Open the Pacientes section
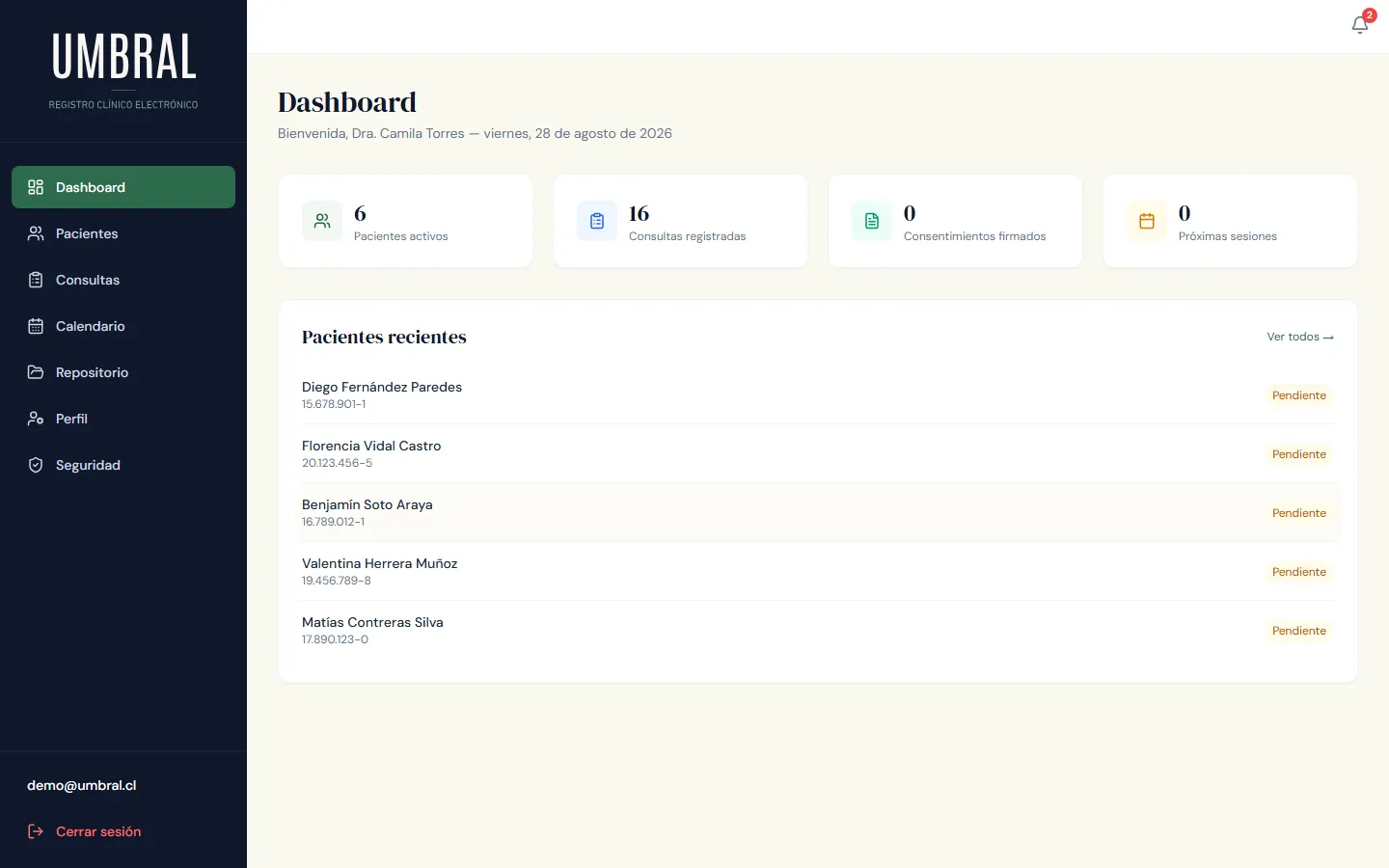Image resolution: width=1389 pixels, height=868 pixels. pos(123,233)
